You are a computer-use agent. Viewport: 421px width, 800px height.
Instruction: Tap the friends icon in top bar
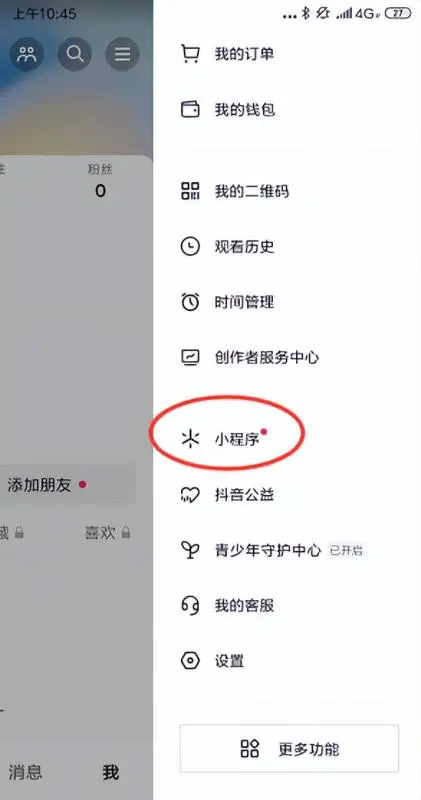pyautogui.click(x=27, y=54)
